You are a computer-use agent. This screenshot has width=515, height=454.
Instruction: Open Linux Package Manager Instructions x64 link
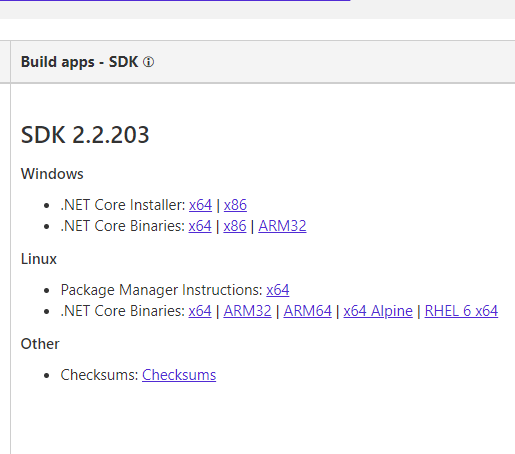pos(278,290)
